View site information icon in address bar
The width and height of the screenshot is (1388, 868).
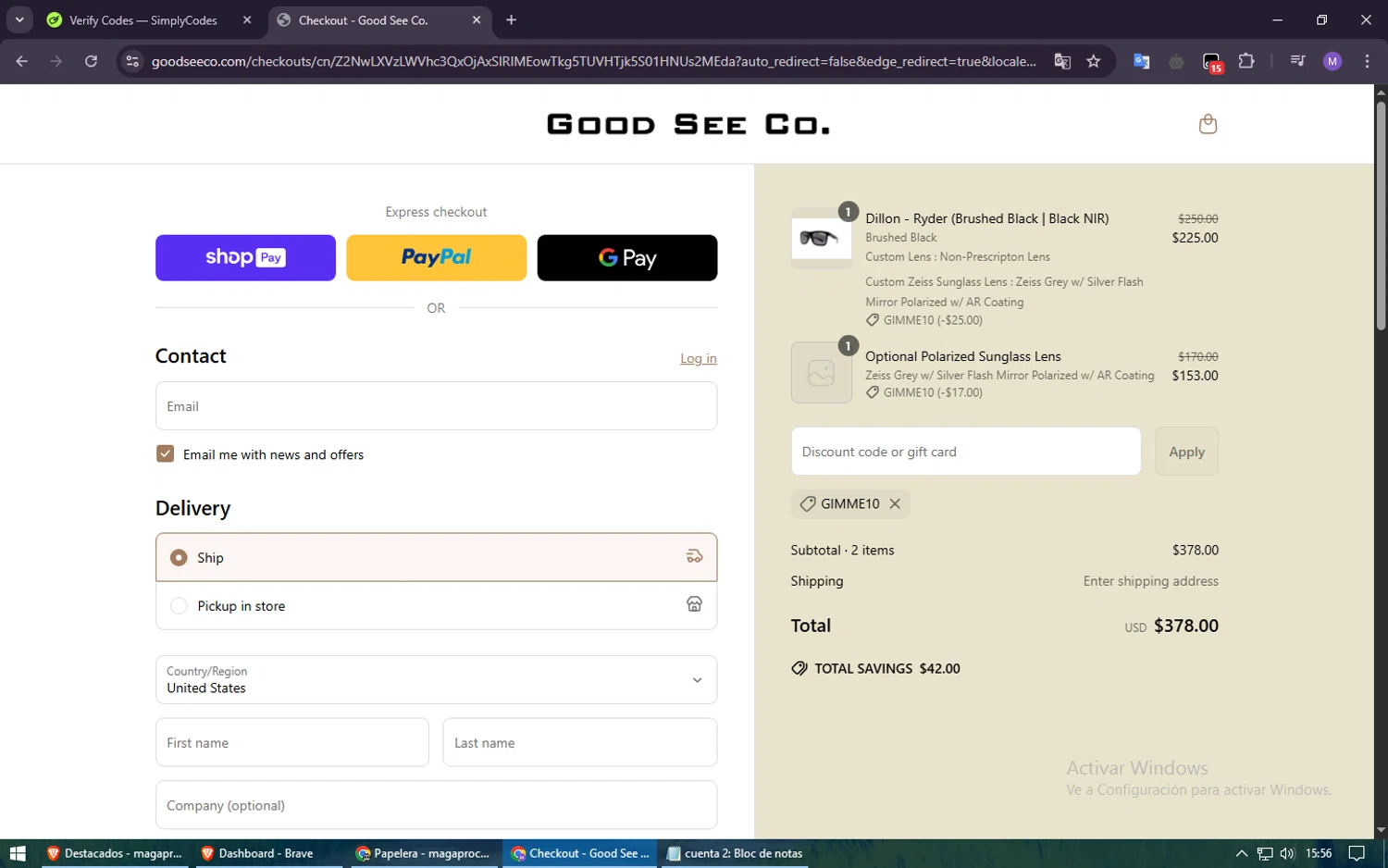132,61
